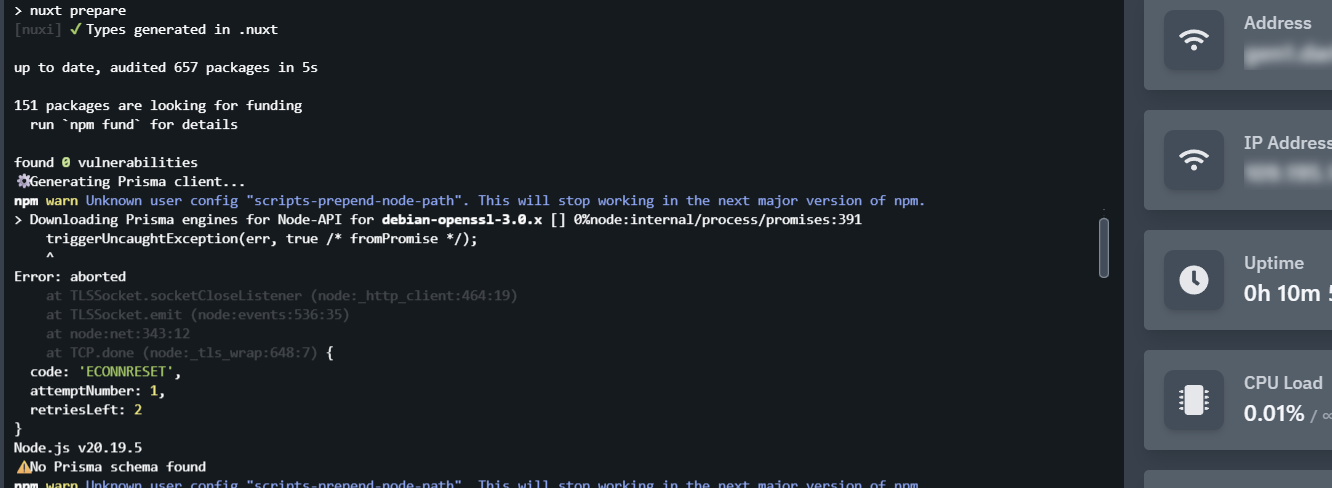Click the Wi-Fi icon beside Address
The height and width of the screenshot is (488, 1332).
[x=1193, y=40]
